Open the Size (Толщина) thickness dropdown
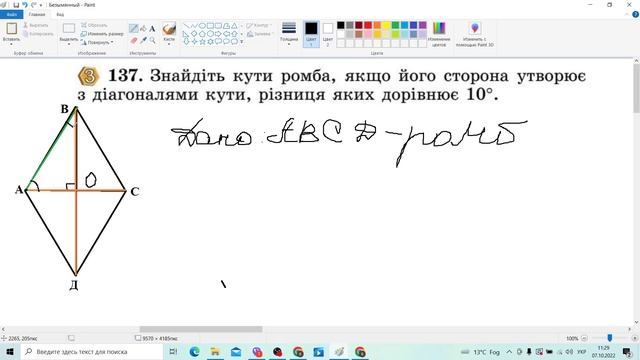 click(289, 34)
